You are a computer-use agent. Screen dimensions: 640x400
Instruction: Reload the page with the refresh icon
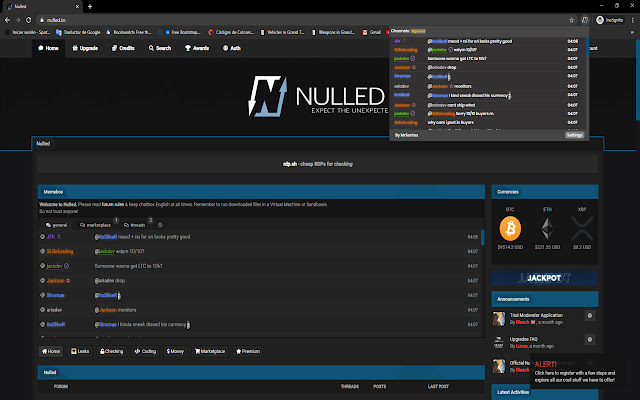click(29, 20)
